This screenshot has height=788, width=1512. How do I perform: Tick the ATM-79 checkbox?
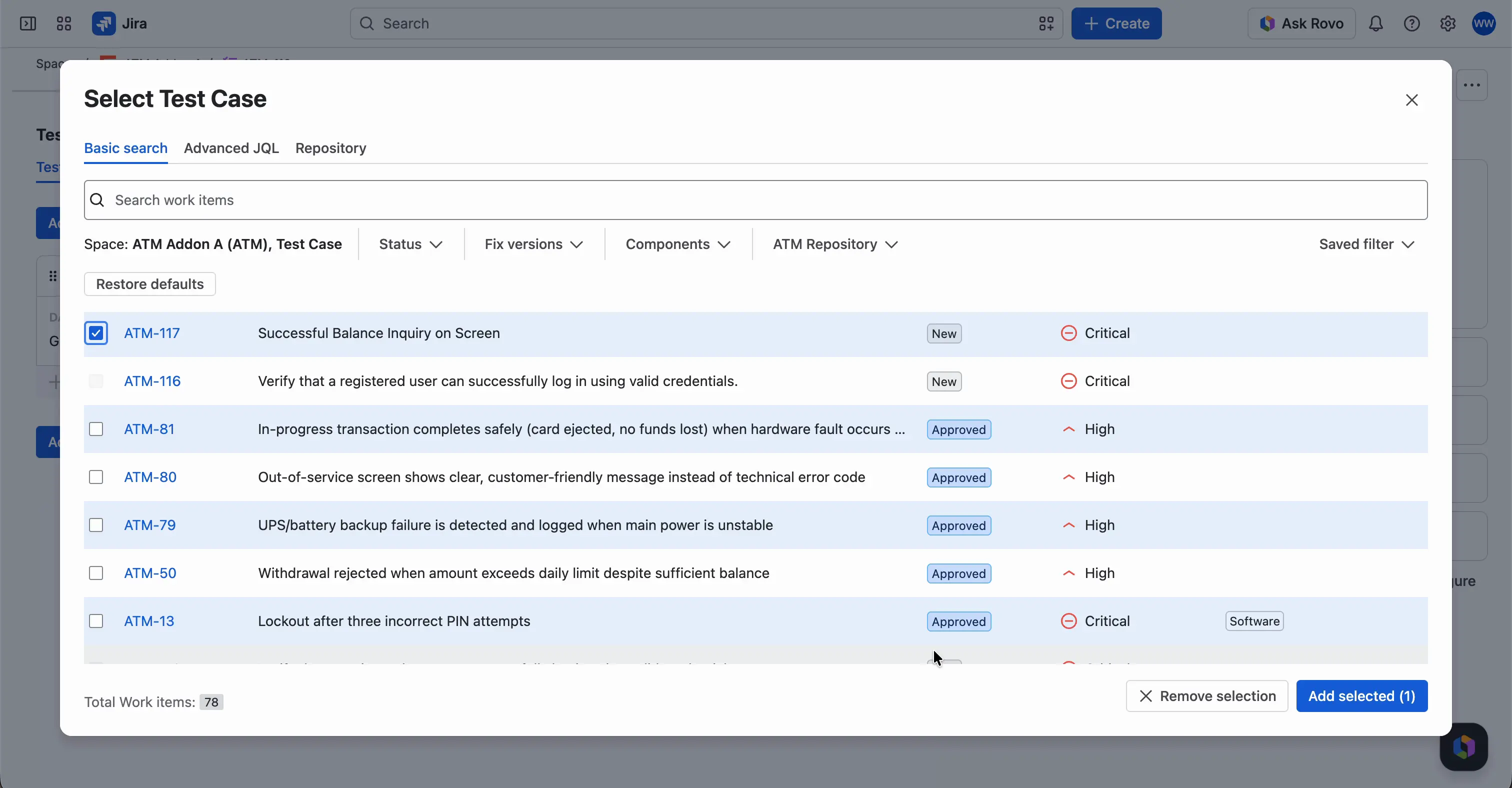[x=96, y=525]
